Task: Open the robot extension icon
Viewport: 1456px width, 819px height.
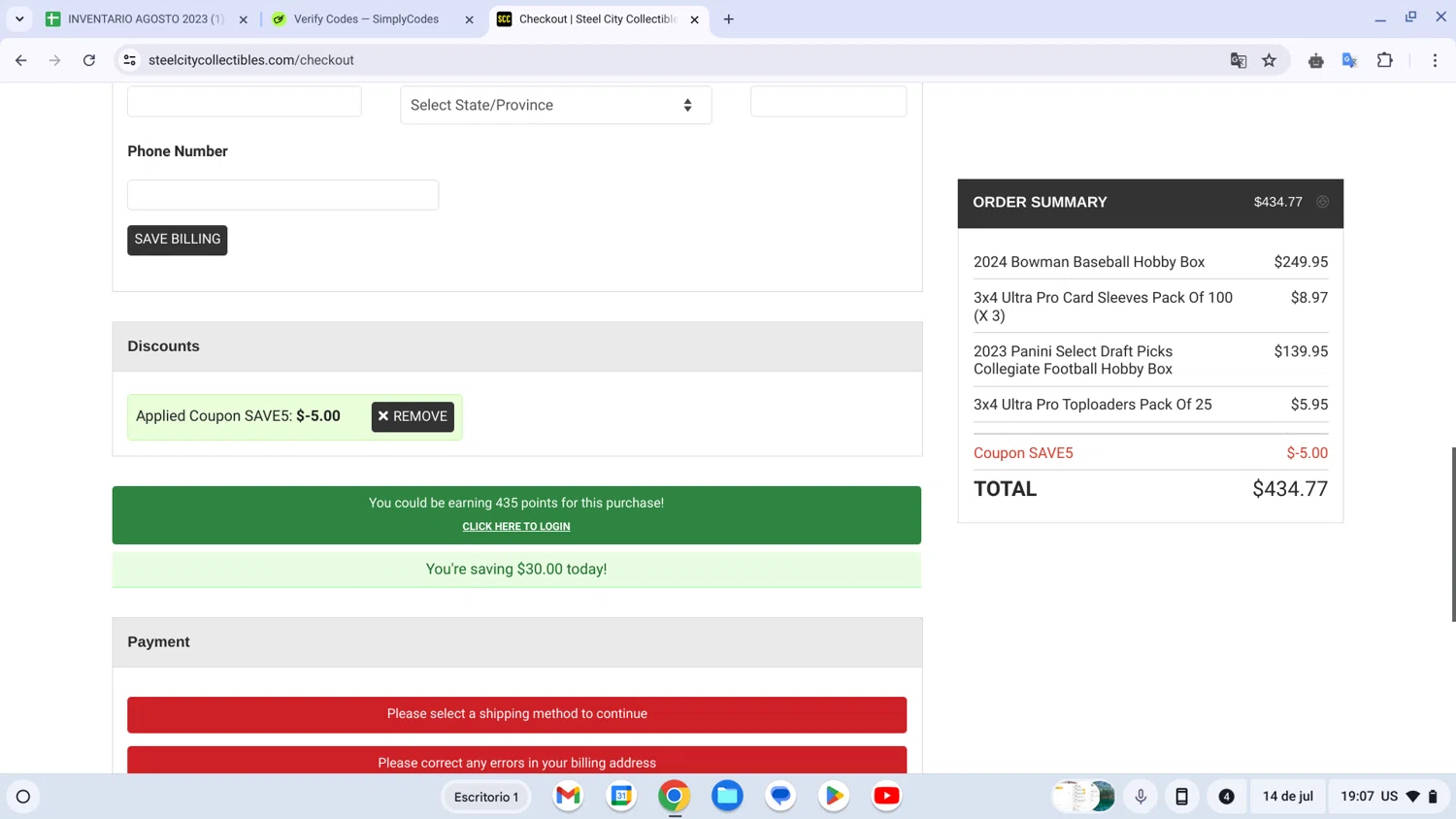Action: (1316, 60)
